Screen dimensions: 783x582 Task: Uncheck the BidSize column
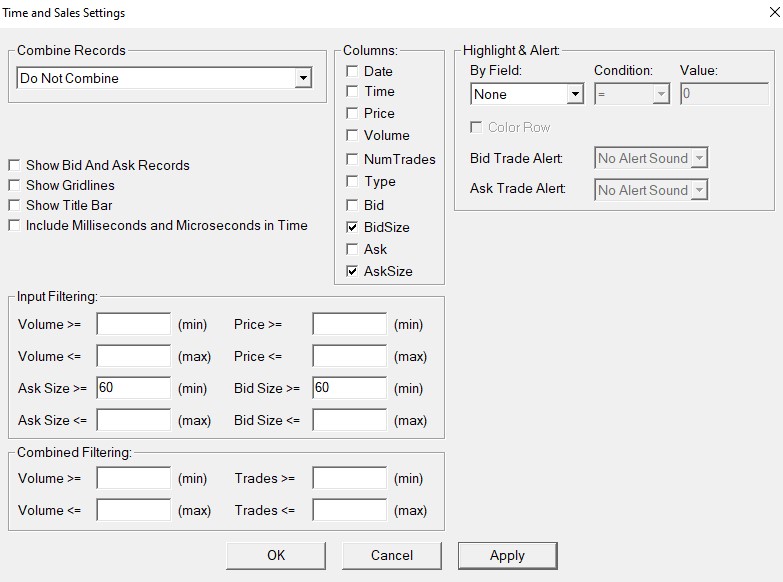pos(352,227)
